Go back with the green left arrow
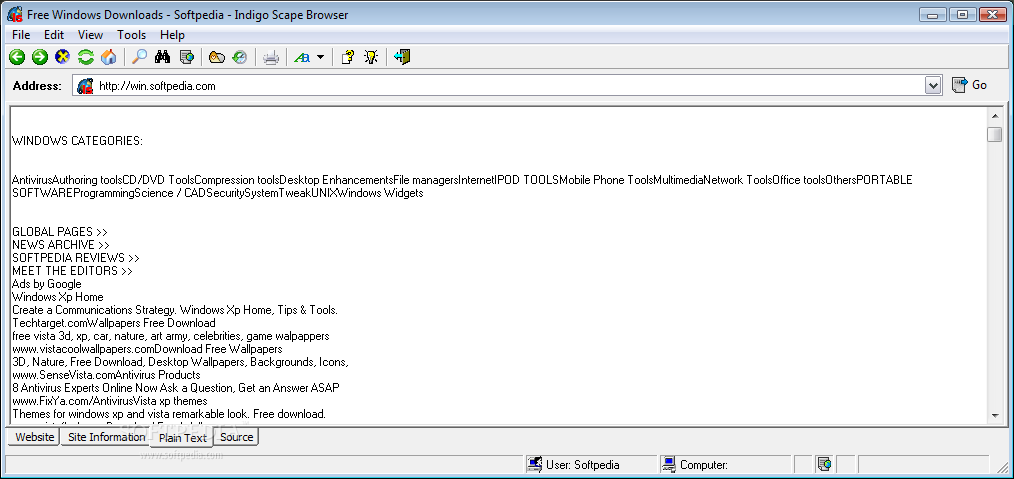This screenshot has height=479, width=1014. coord(17,58)
